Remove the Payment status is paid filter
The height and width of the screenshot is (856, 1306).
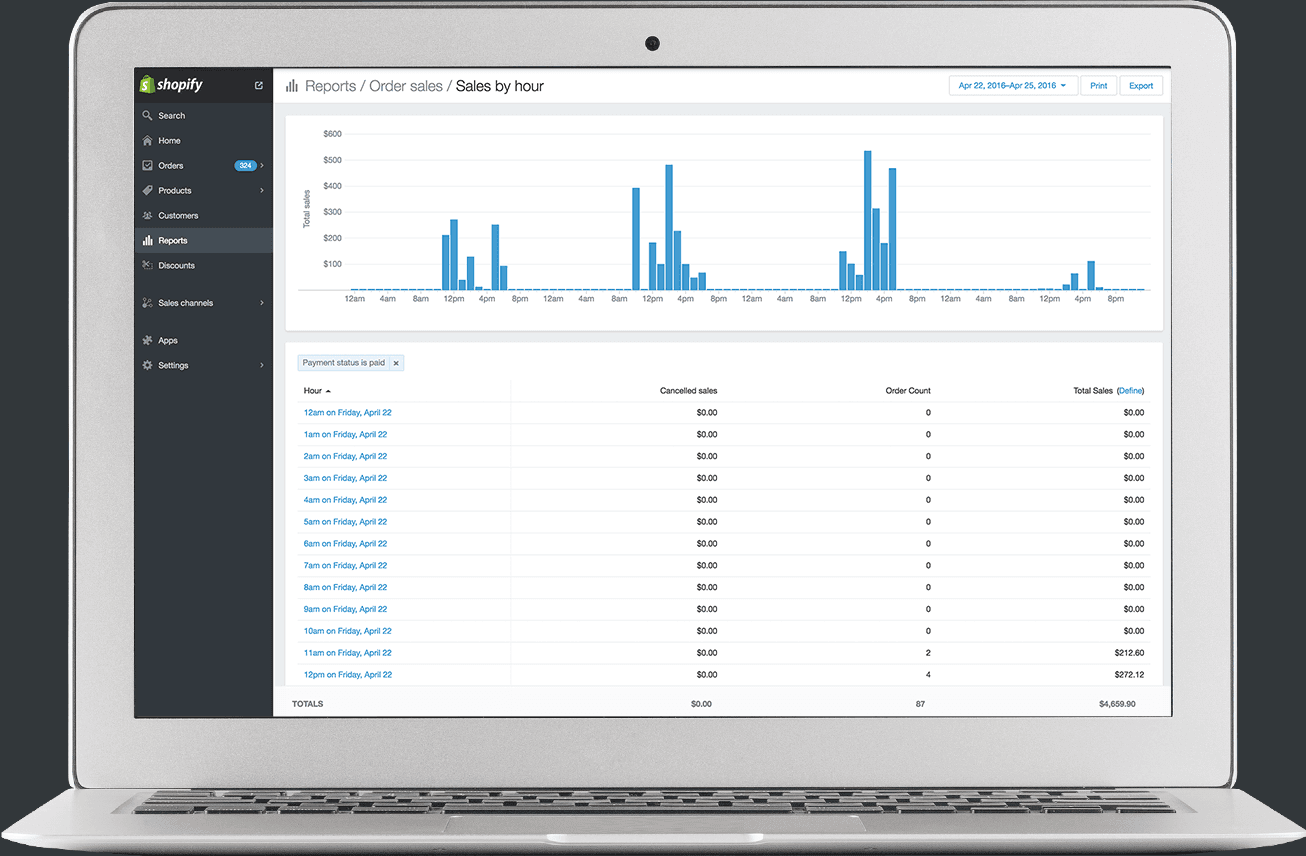tap(396, 363)
